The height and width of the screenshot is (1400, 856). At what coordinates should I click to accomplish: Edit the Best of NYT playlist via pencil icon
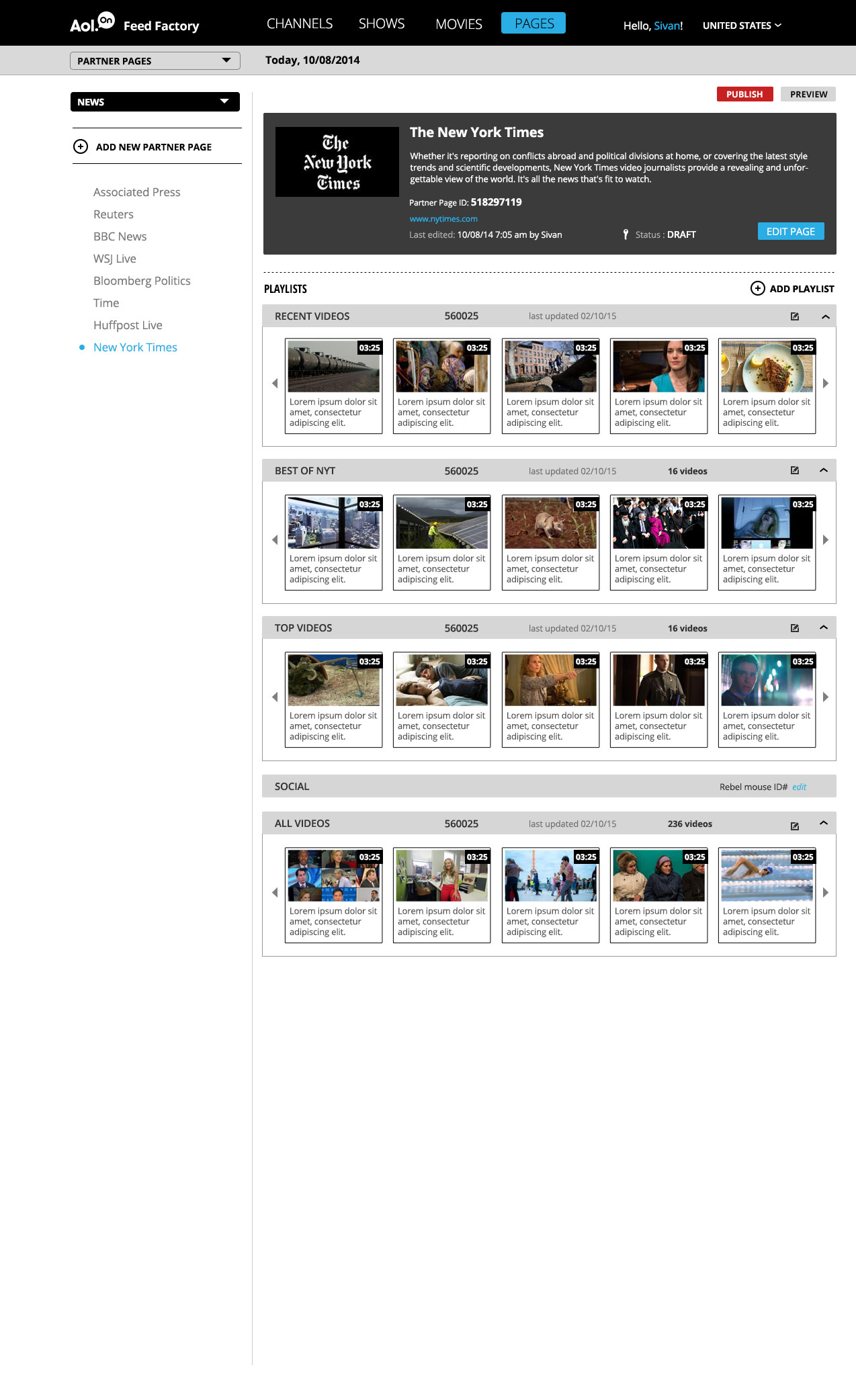795,471
